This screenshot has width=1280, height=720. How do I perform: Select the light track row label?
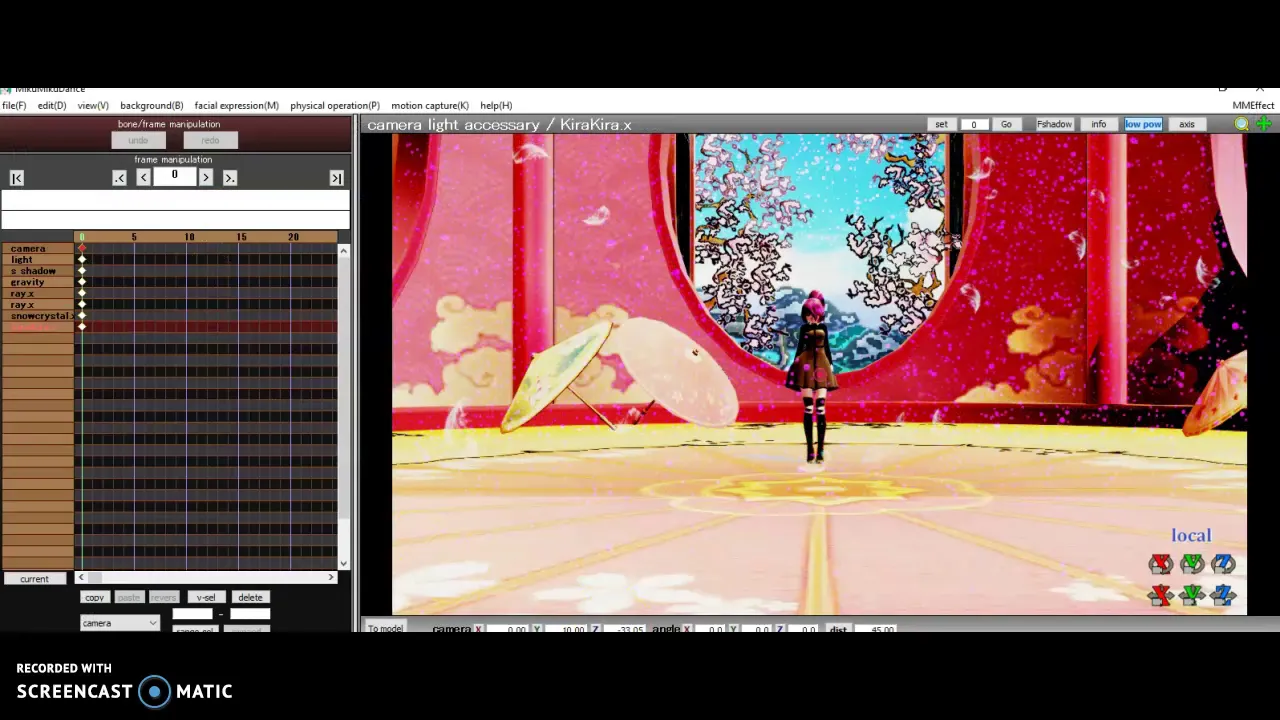coord(38,260)
